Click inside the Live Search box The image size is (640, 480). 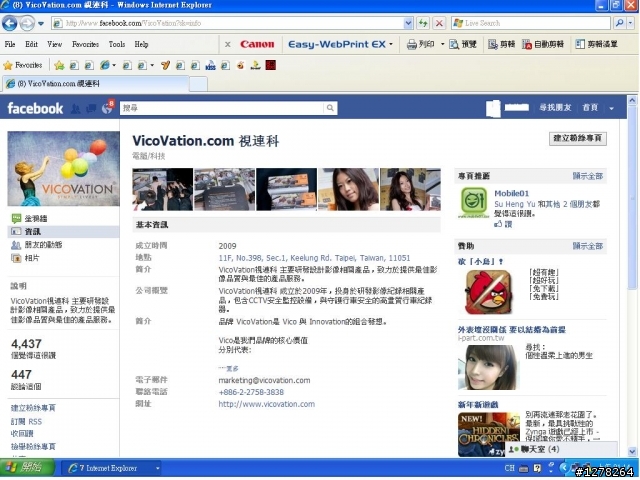point(531,23)
